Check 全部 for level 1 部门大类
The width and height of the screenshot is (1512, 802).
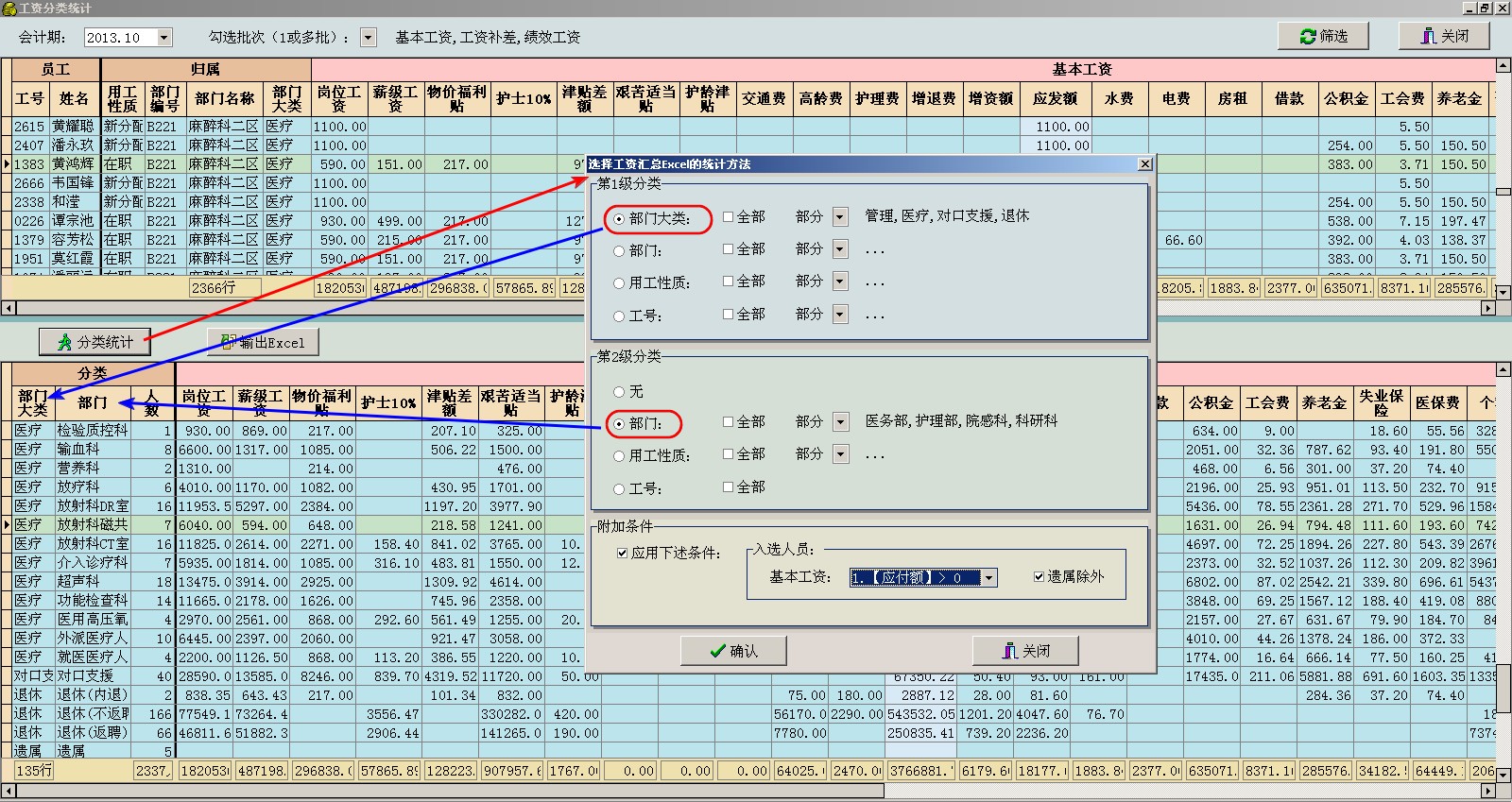click(729, 217)
